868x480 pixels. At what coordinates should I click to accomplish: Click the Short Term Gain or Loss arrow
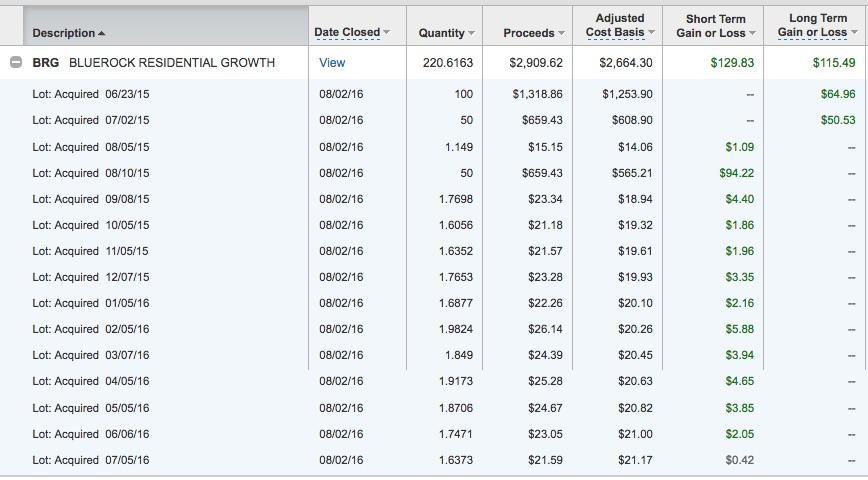(x=753, y=33)
